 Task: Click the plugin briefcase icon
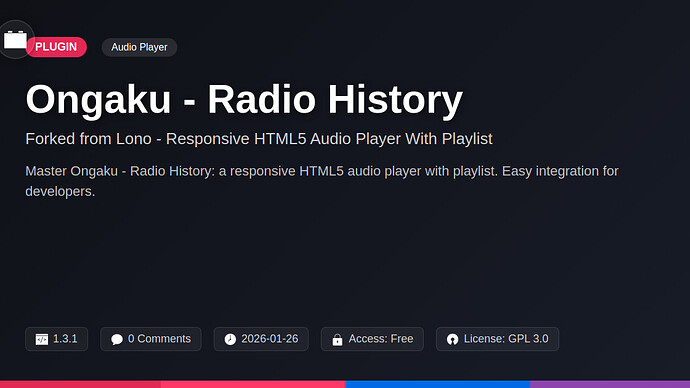point(15,40)
